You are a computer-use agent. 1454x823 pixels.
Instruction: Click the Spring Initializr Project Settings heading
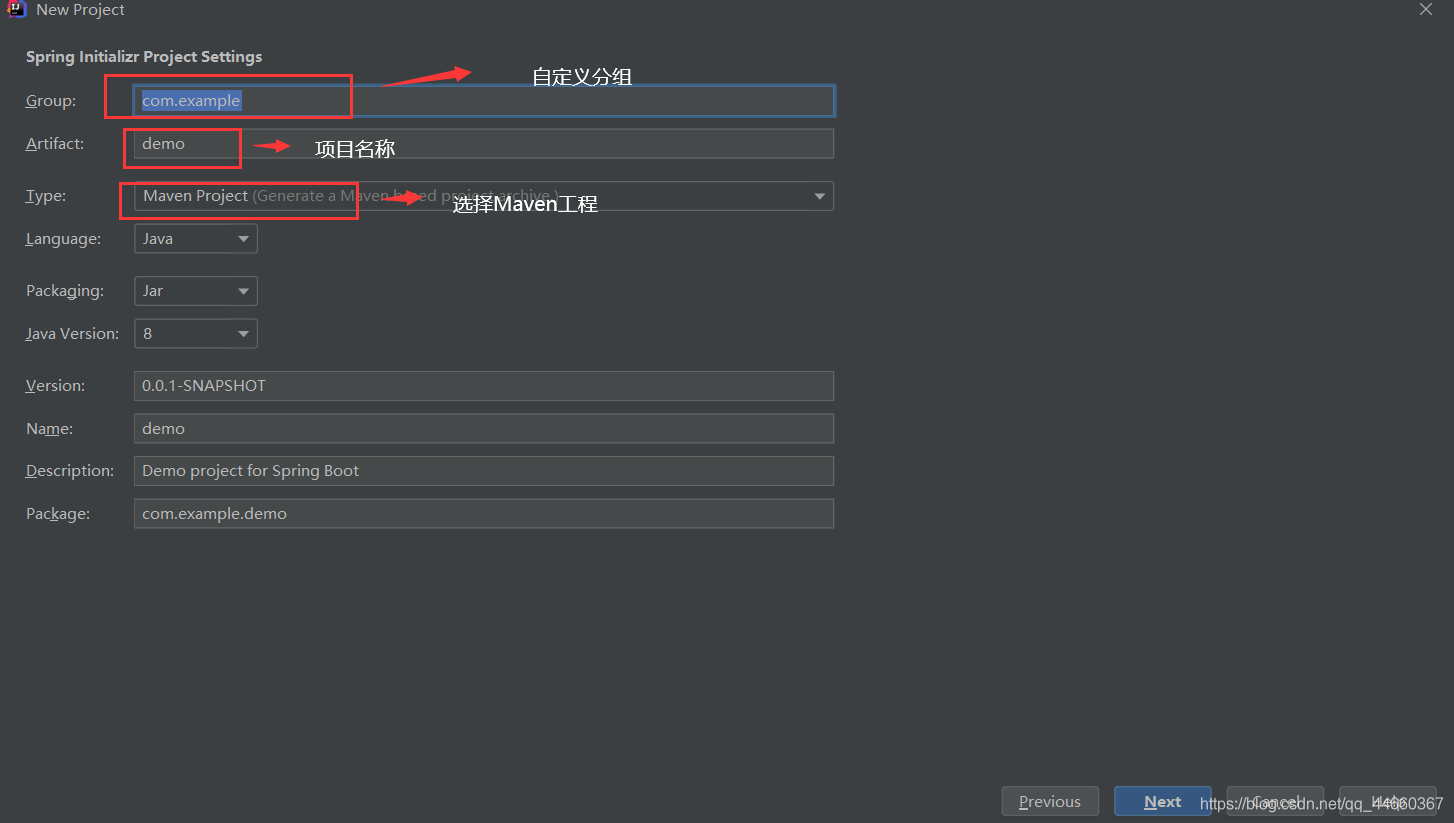[144, 57]
